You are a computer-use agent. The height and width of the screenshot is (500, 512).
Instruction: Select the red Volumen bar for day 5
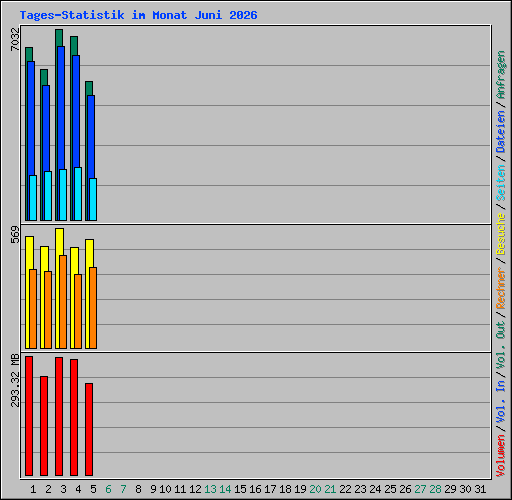tap(89, 429)
